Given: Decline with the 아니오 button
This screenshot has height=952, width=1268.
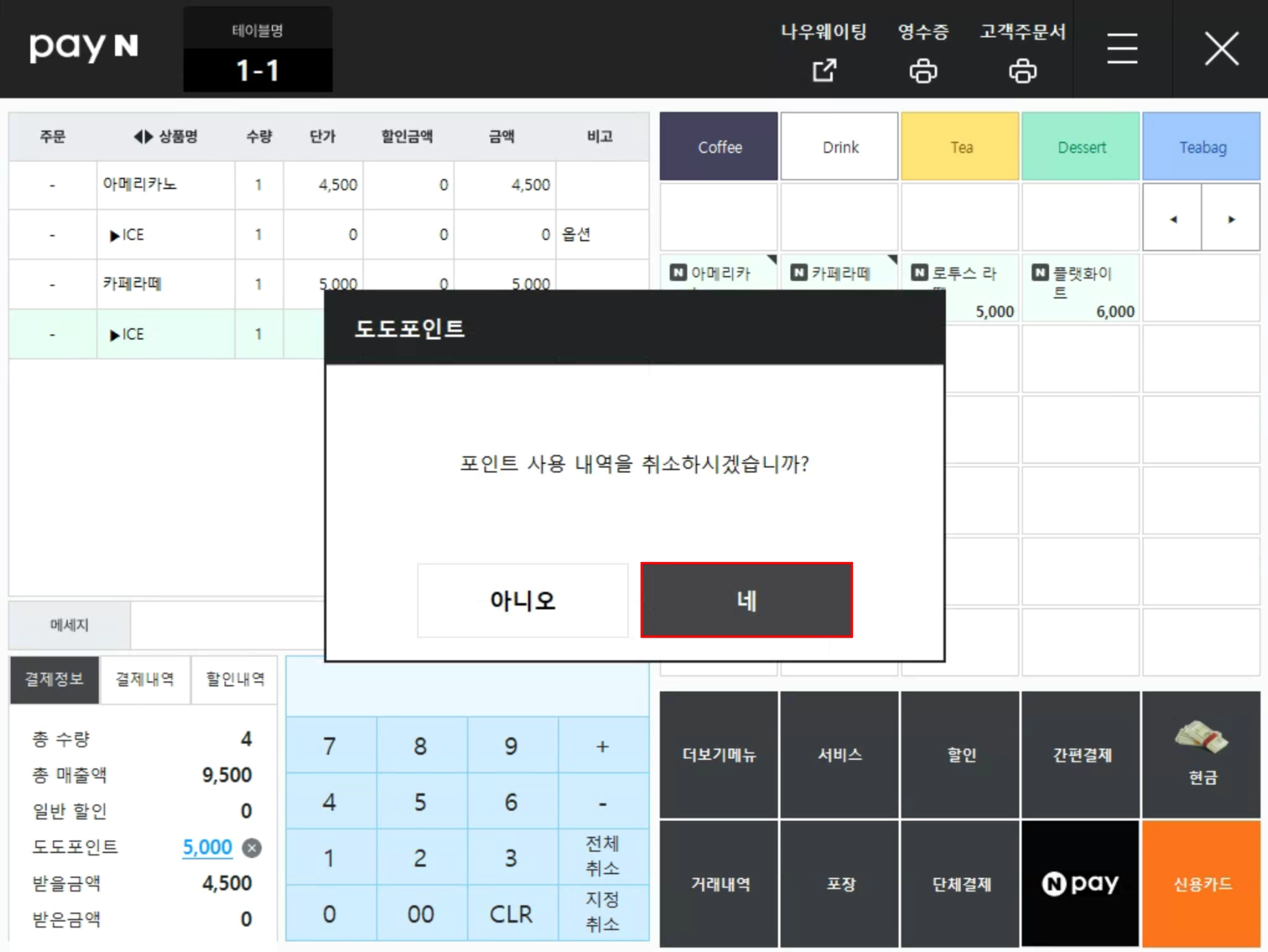Looking at the screenshot, I should [523, 600].
